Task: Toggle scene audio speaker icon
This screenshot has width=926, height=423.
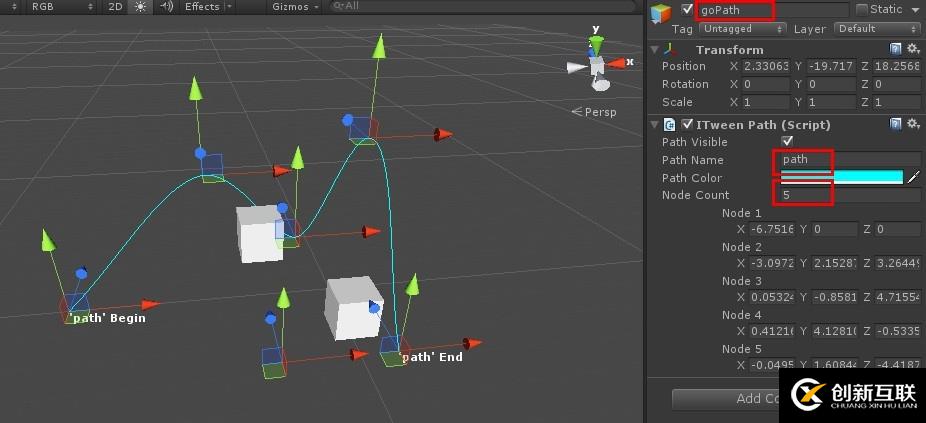Action: coord(166,6)
